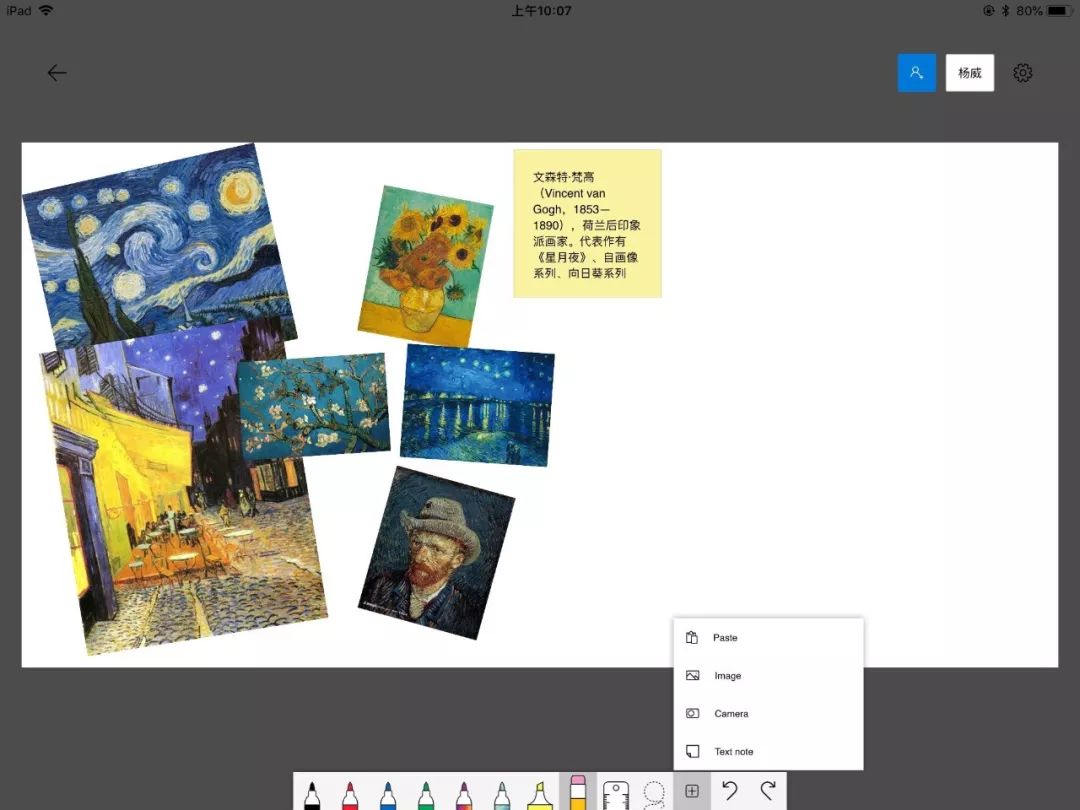
Task: Open the blue invite people button
Action: [x=916, y=72]
